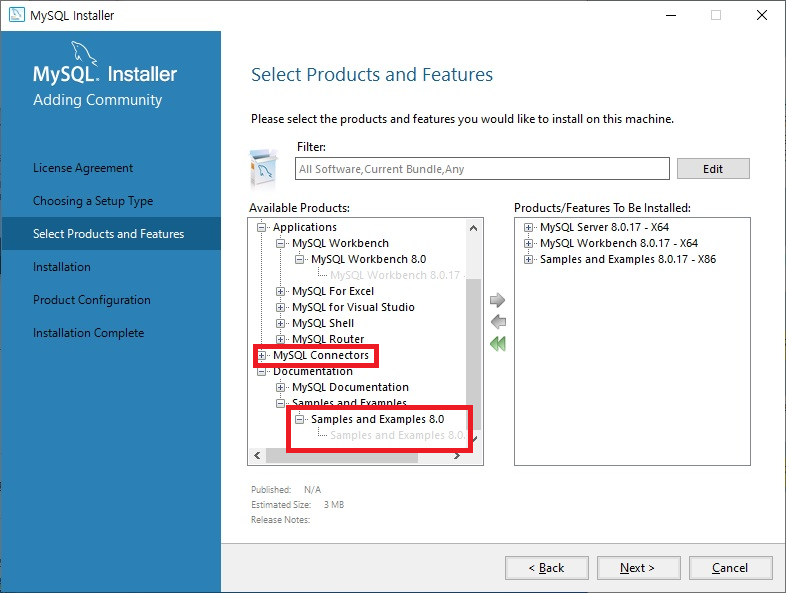Screen dimensions: 786x593
Task: Expand the MySQL Router node
Action: [x=280, y=339]
